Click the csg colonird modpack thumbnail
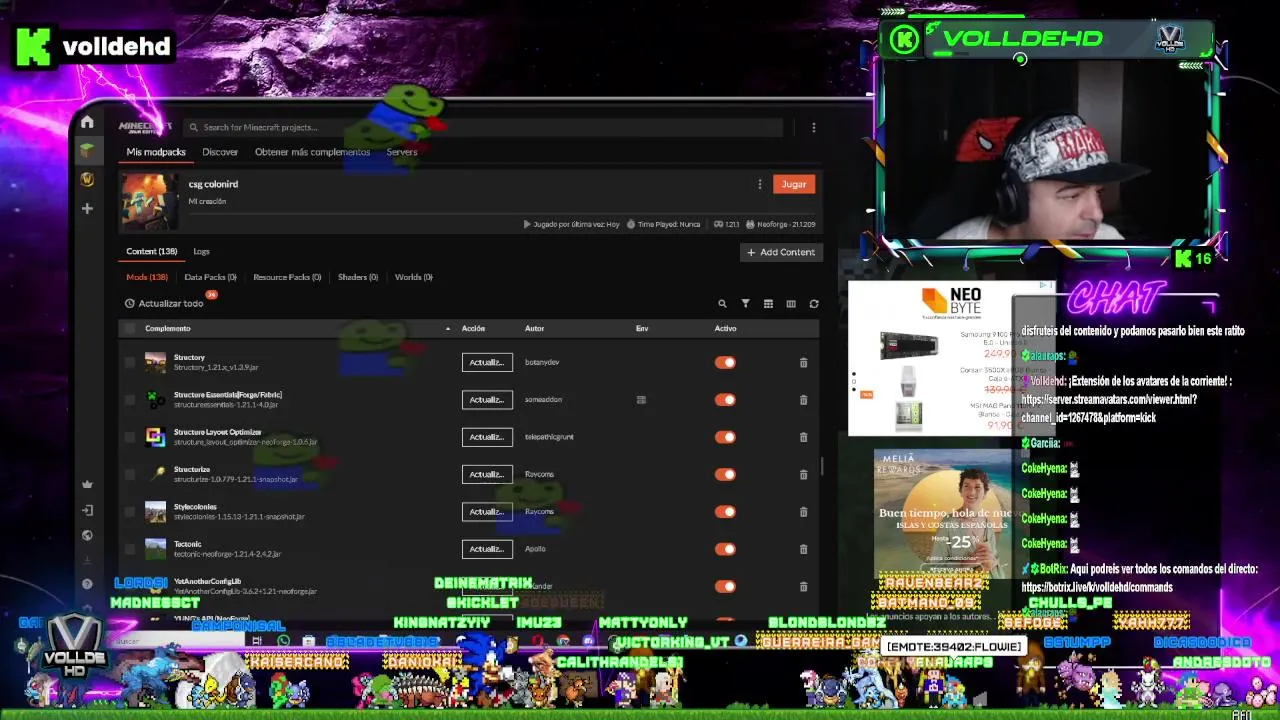This screenshot has width=1280, height=720. click(150, 202)
